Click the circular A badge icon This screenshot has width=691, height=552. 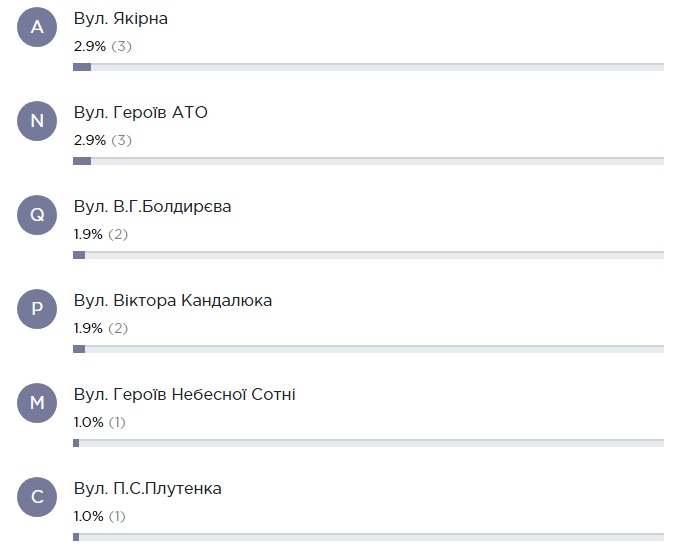pyautogui.click(x=37, y=27)
